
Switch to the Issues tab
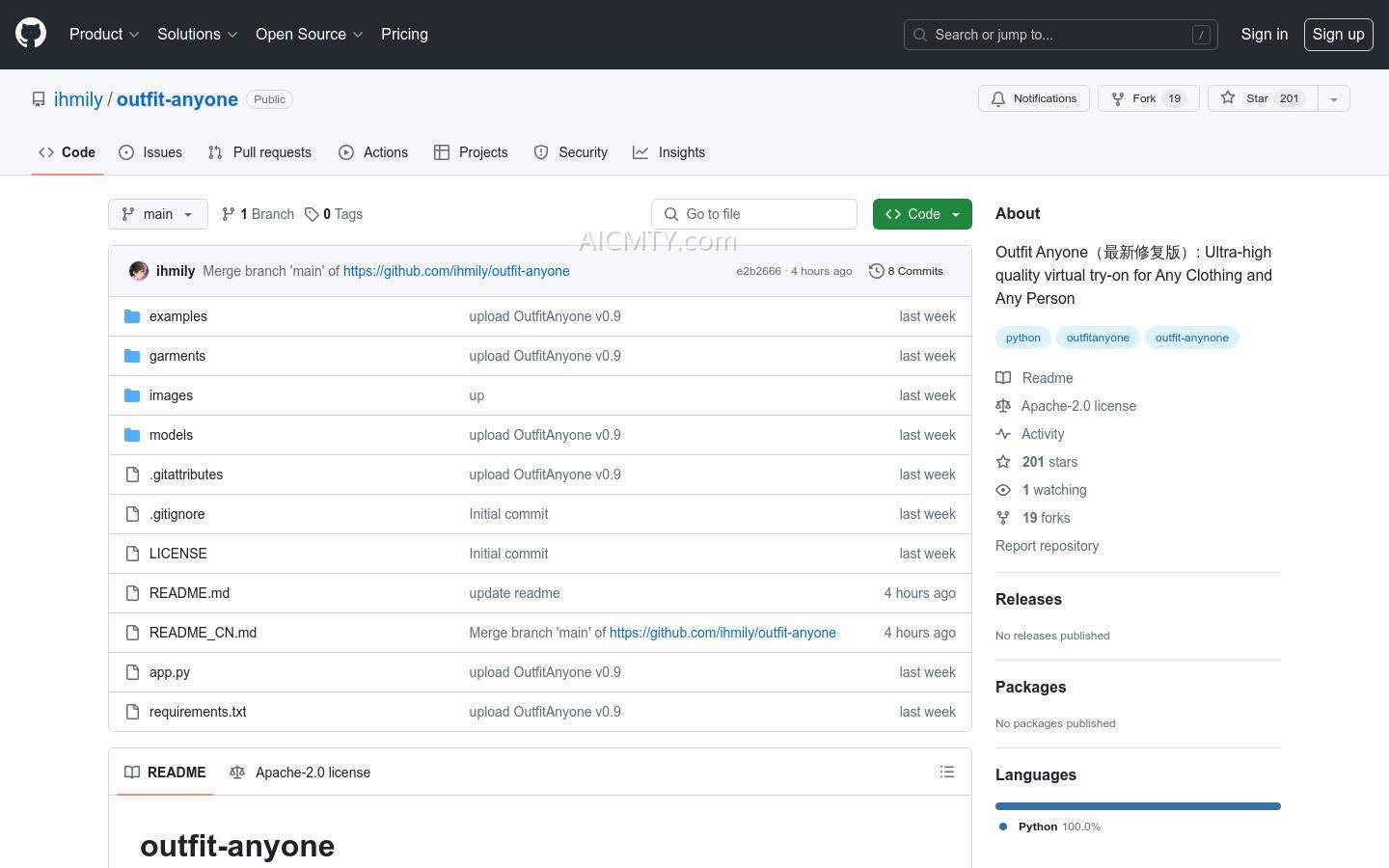(x=150, y=152)
